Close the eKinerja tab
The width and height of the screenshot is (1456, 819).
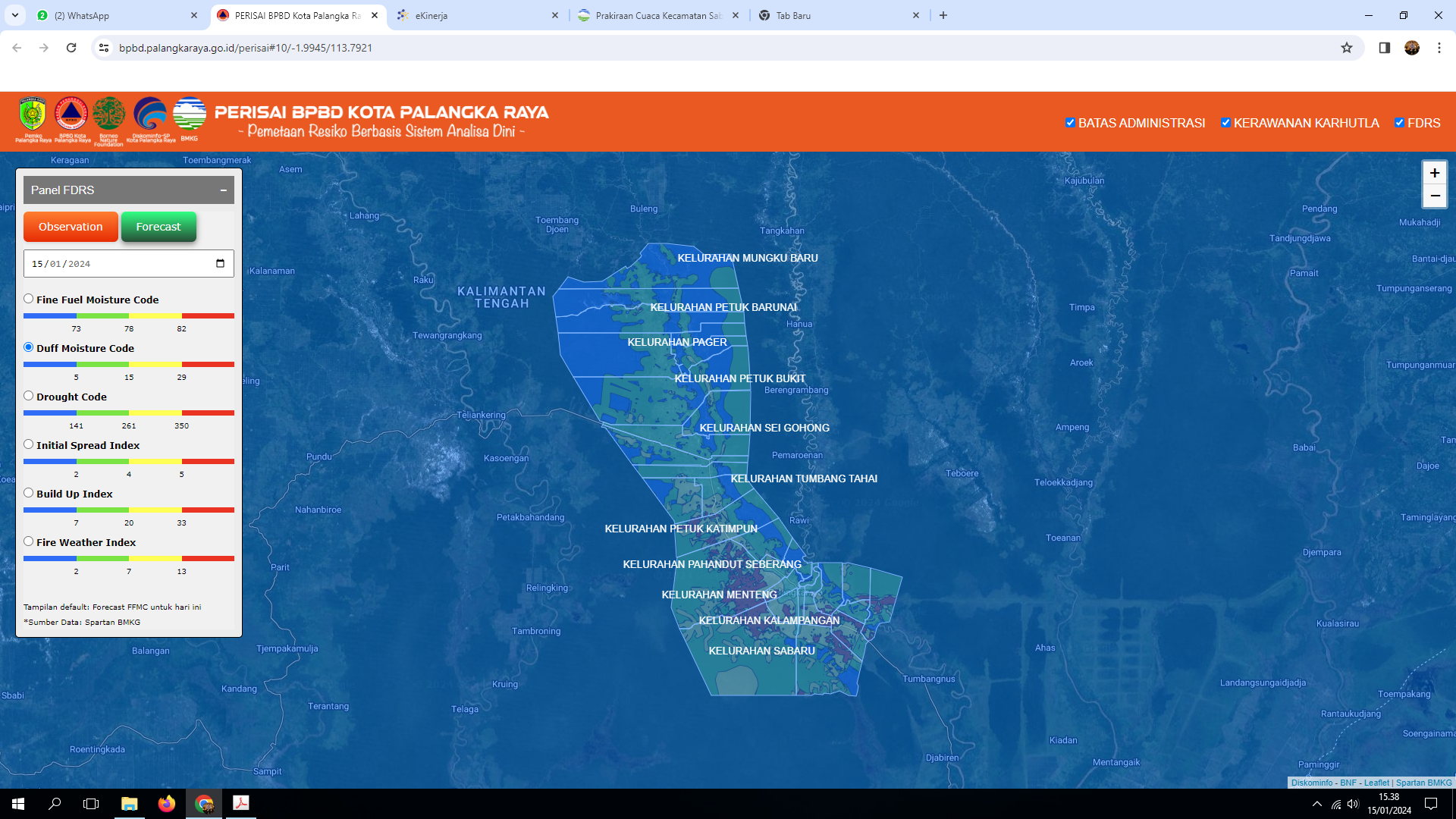point(555,15)
